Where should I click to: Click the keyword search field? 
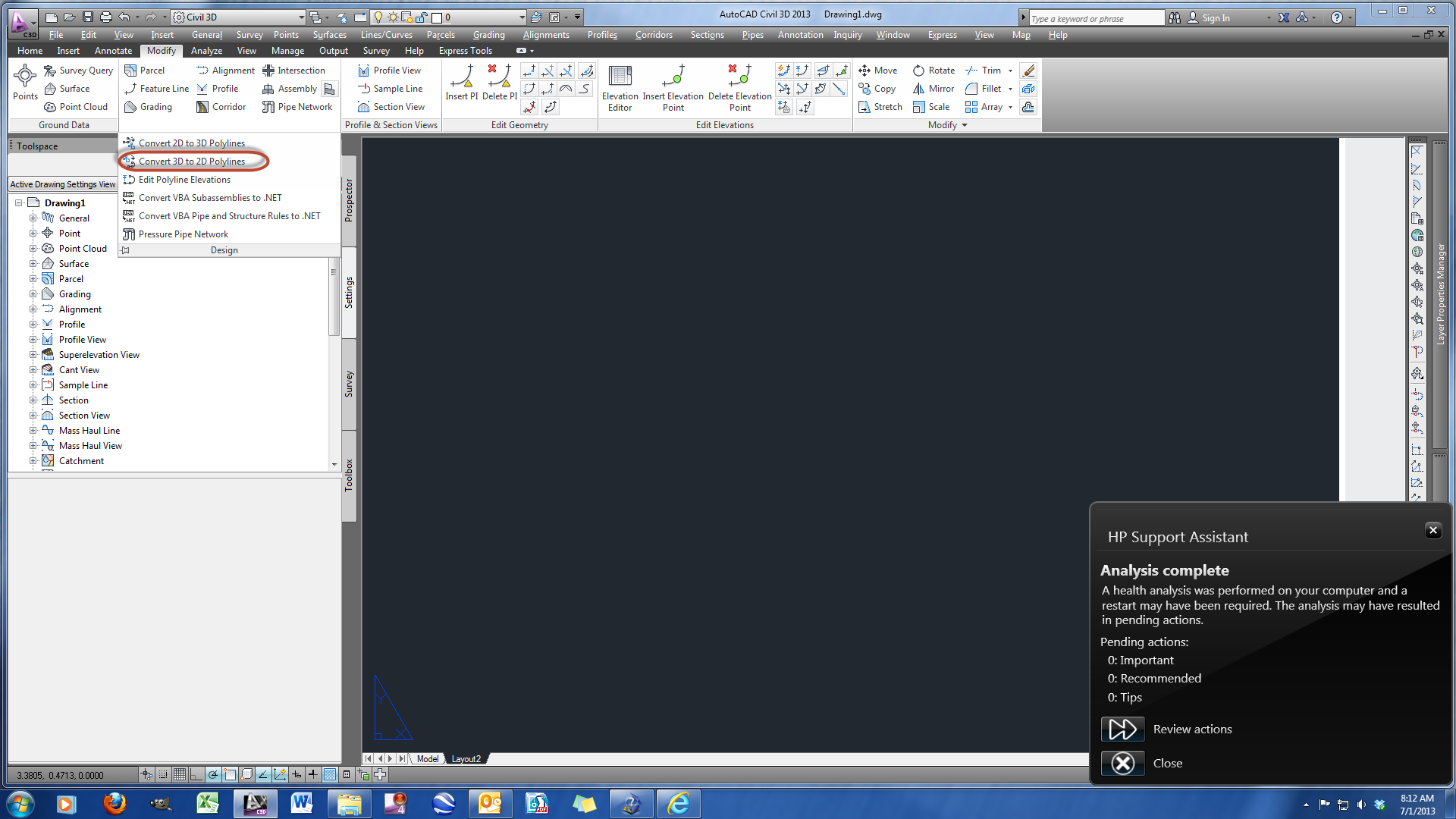pos(1096,17)
